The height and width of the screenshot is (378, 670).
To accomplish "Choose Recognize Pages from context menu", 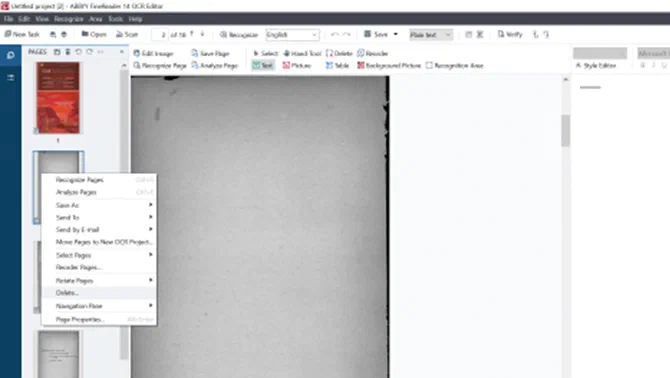I will point(99,180).
